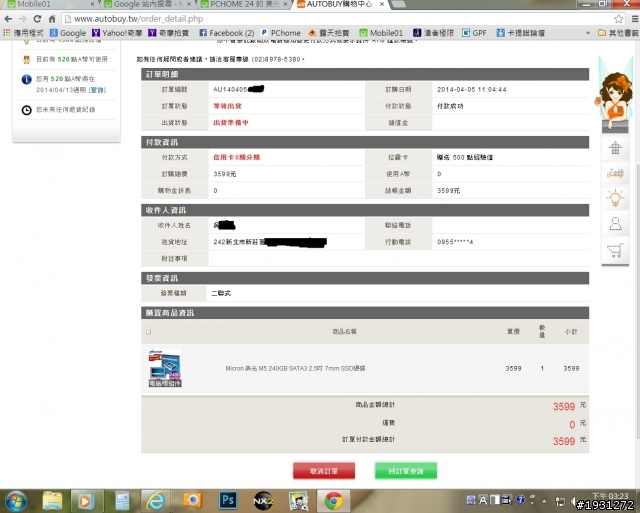
Task: Open the Windows Start button
Action: click(x=16, y=501)
